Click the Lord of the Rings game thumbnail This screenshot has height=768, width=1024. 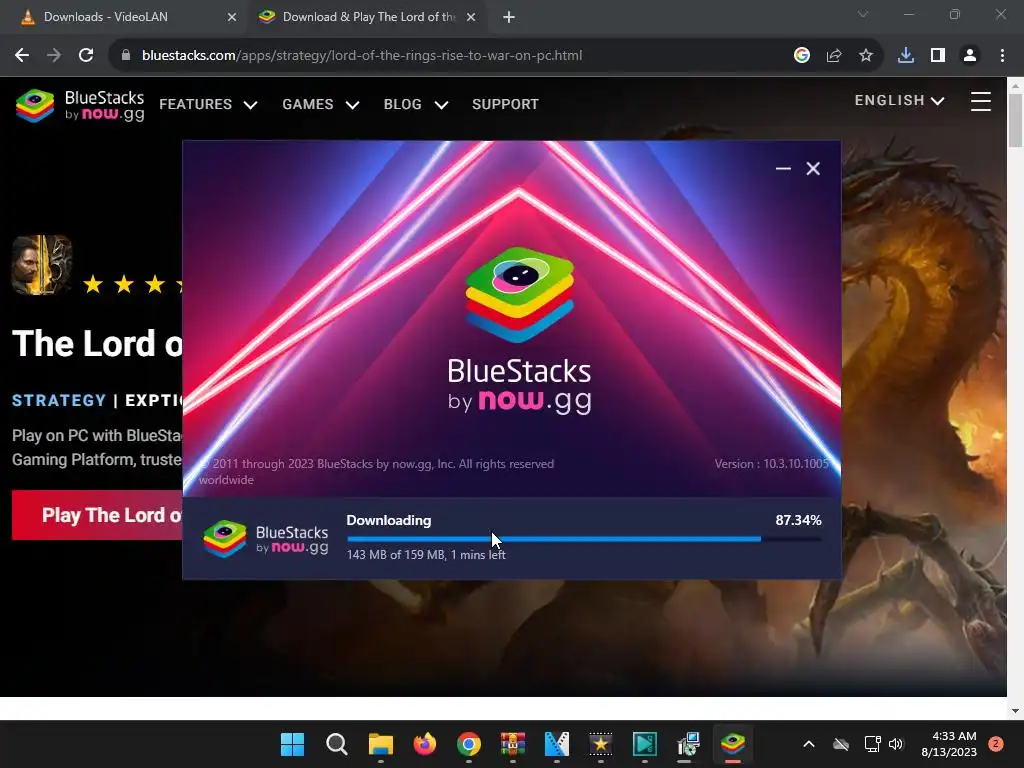(42, 265)
